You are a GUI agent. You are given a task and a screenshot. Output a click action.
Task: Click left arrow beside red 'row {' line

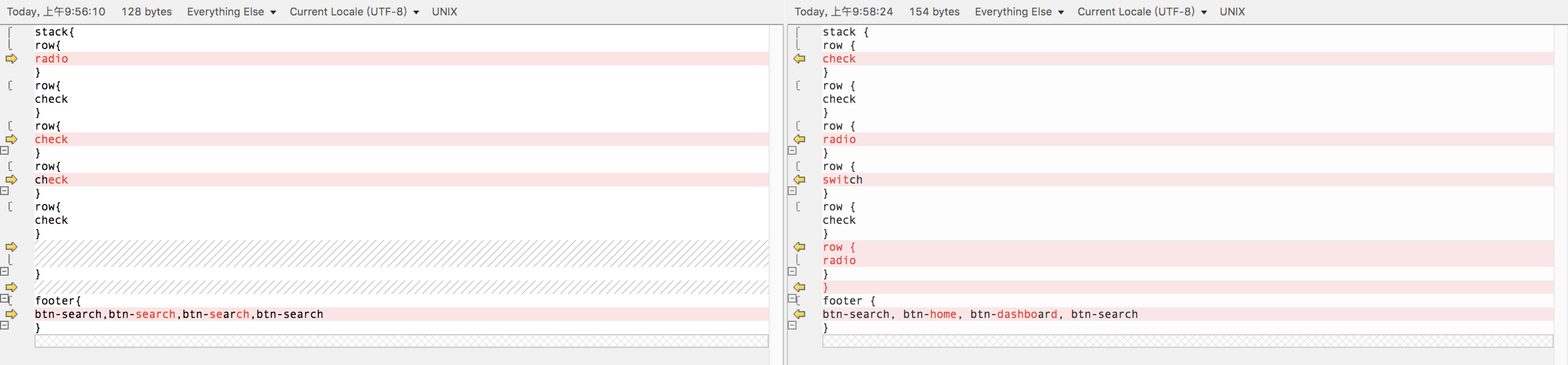[799, 247]
